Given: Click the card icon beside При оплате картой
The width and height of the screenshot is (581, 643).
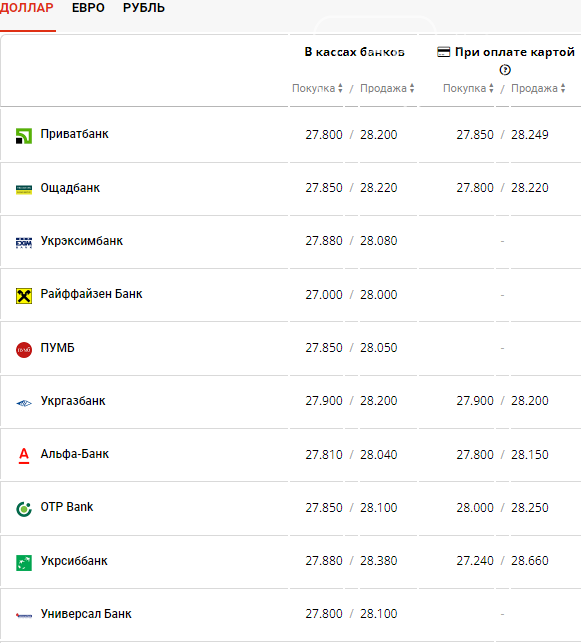Looking at the screenshot, I should point(444,52).
